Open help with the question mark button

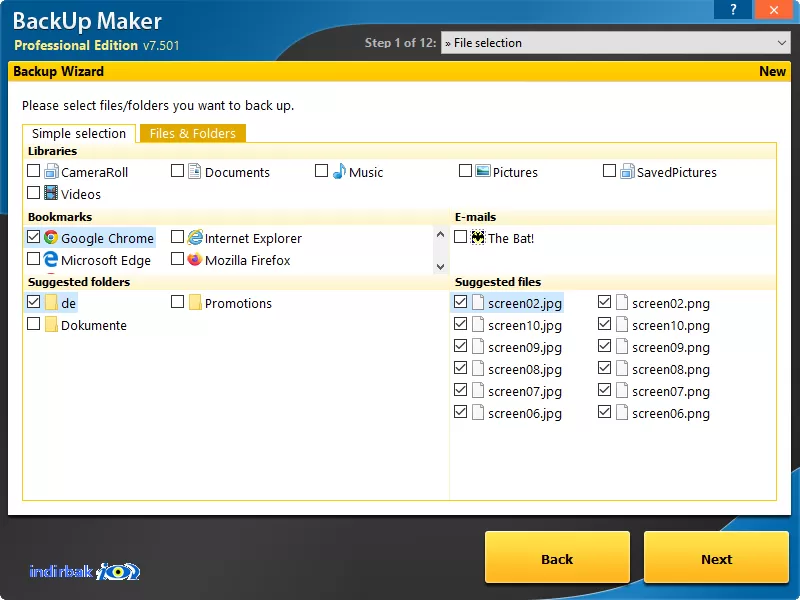tap(733, 9)
